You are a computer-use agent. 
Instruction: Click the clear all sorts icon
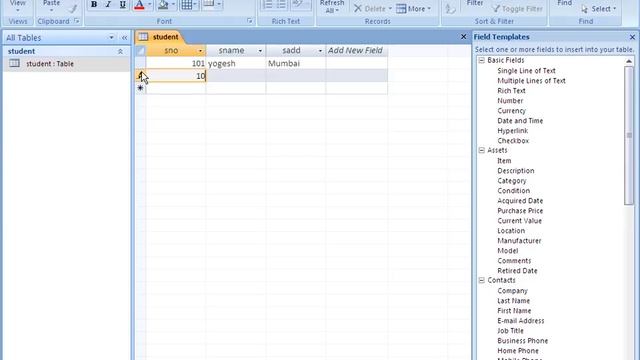click(450, 9)
